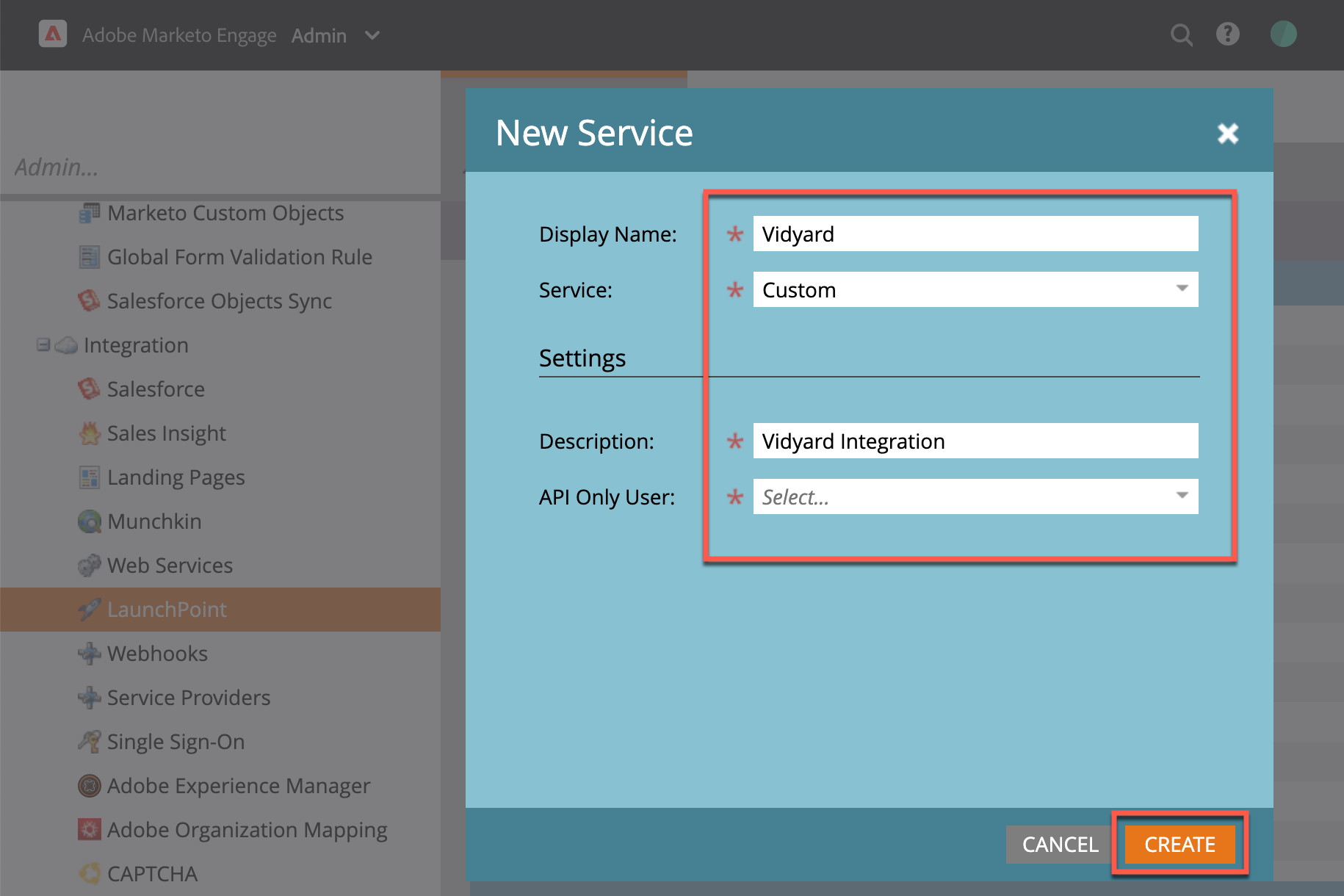Image resolution: width=1344 pixels, height=896 pixels.
Task: Click the Salesforce icon under Integration
Action: pyautogui.click(x=90, y=389)
